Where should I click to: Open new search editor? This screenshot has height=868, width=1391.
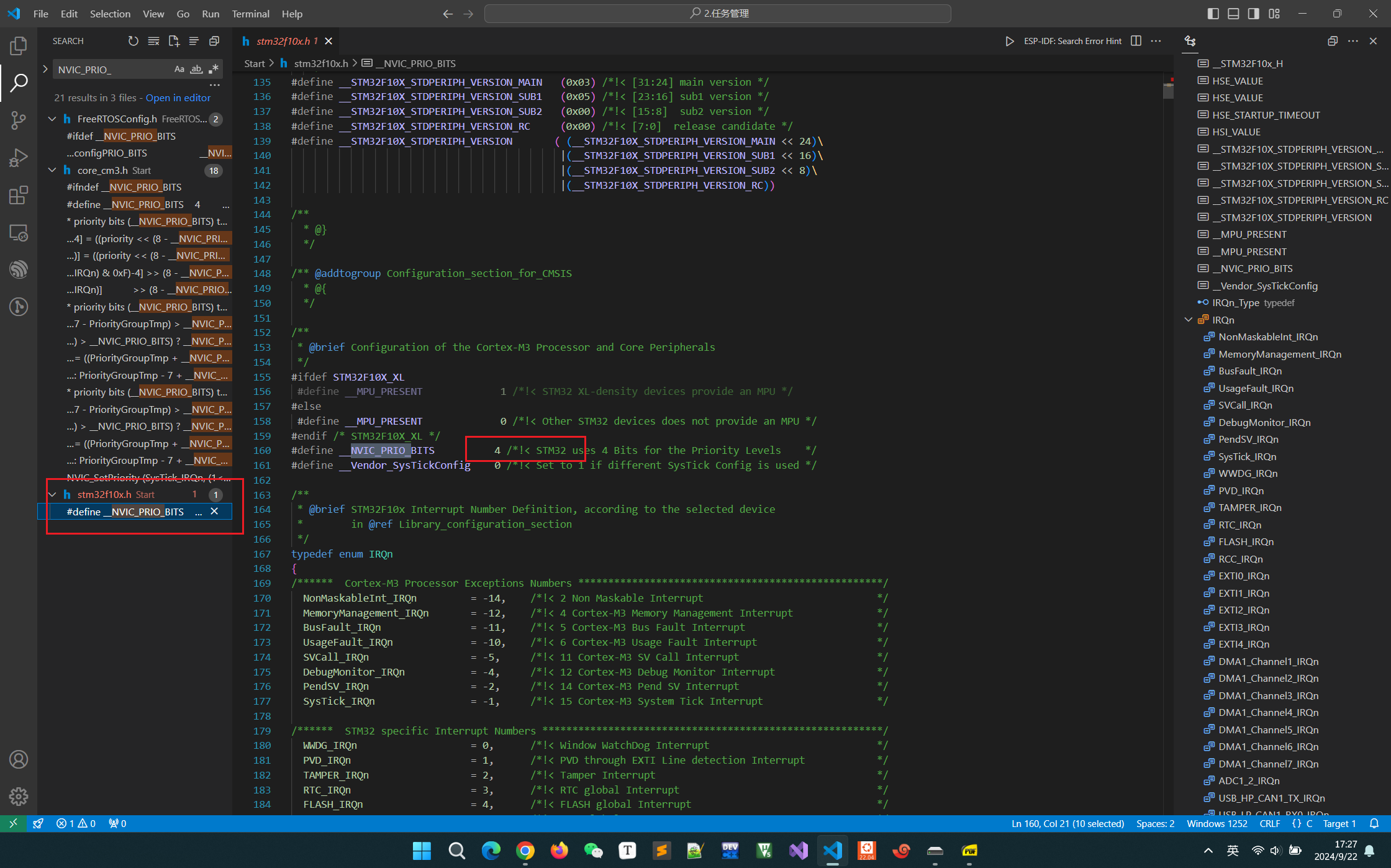(x=174, y=41)
